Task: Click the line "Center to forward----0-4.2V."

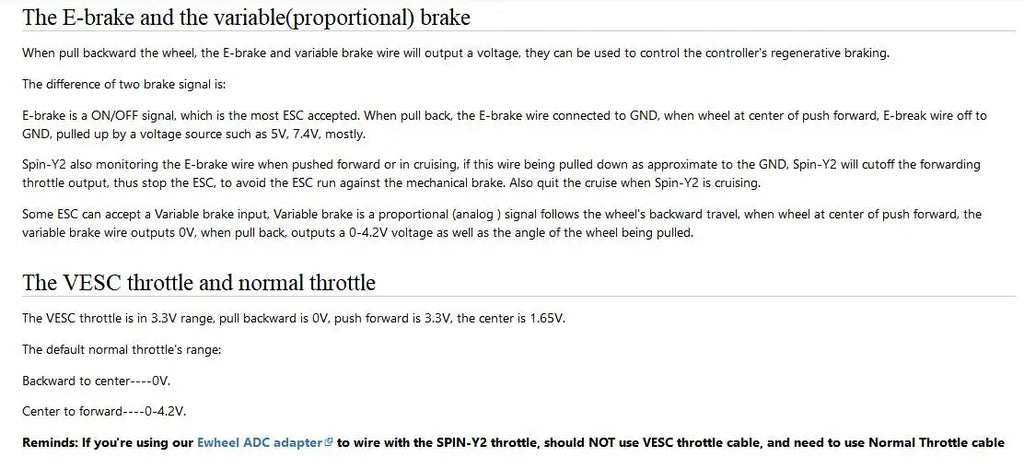Action: [104, 412]
